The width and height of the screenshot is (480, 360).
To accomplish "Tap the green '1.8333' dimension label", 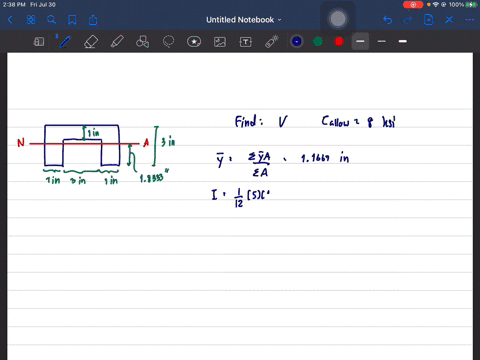I will pos(154,177).
